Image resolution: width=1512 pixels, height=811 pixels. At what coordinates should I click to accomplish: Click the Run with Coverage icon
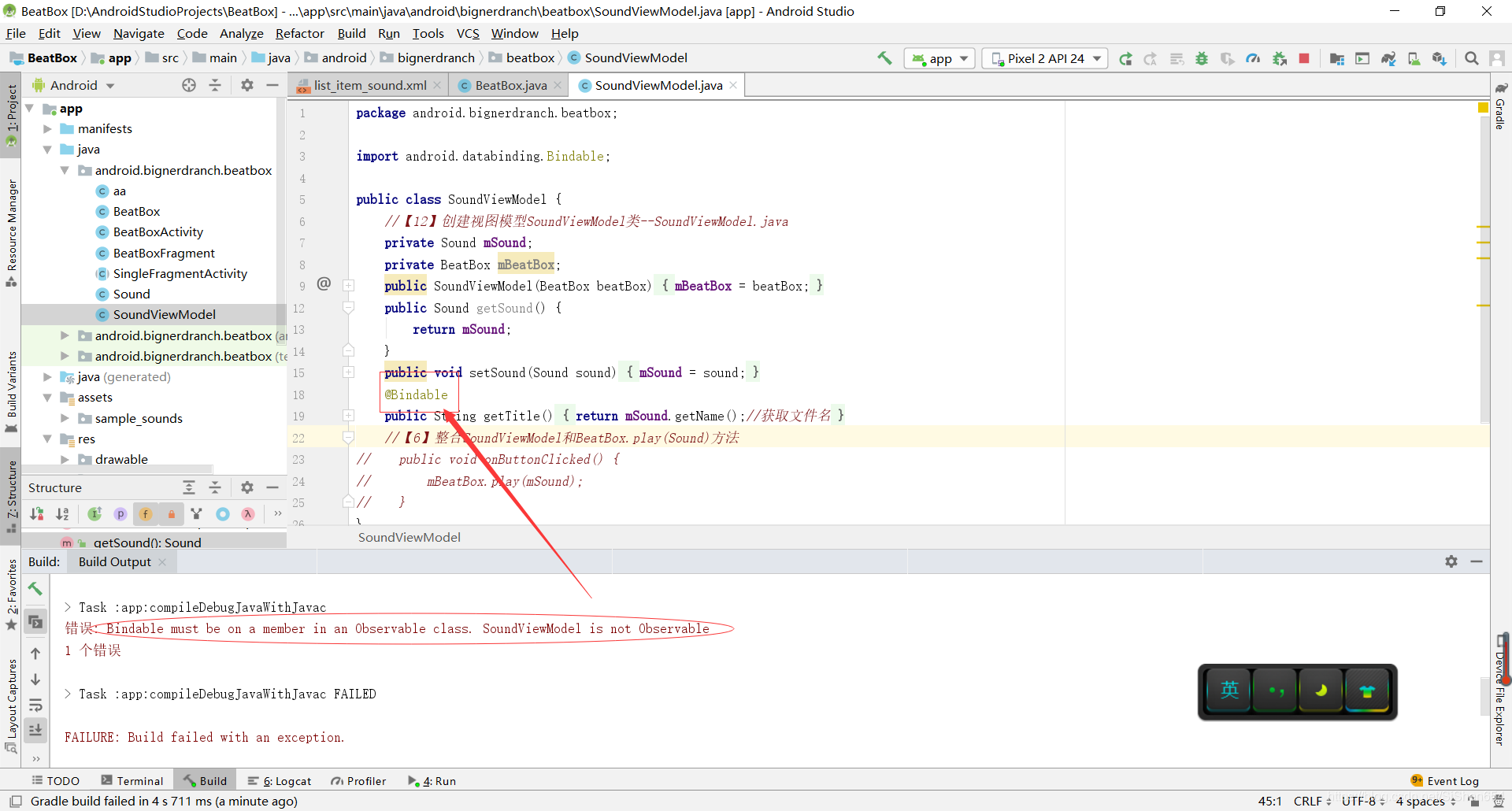point(1227,58)
